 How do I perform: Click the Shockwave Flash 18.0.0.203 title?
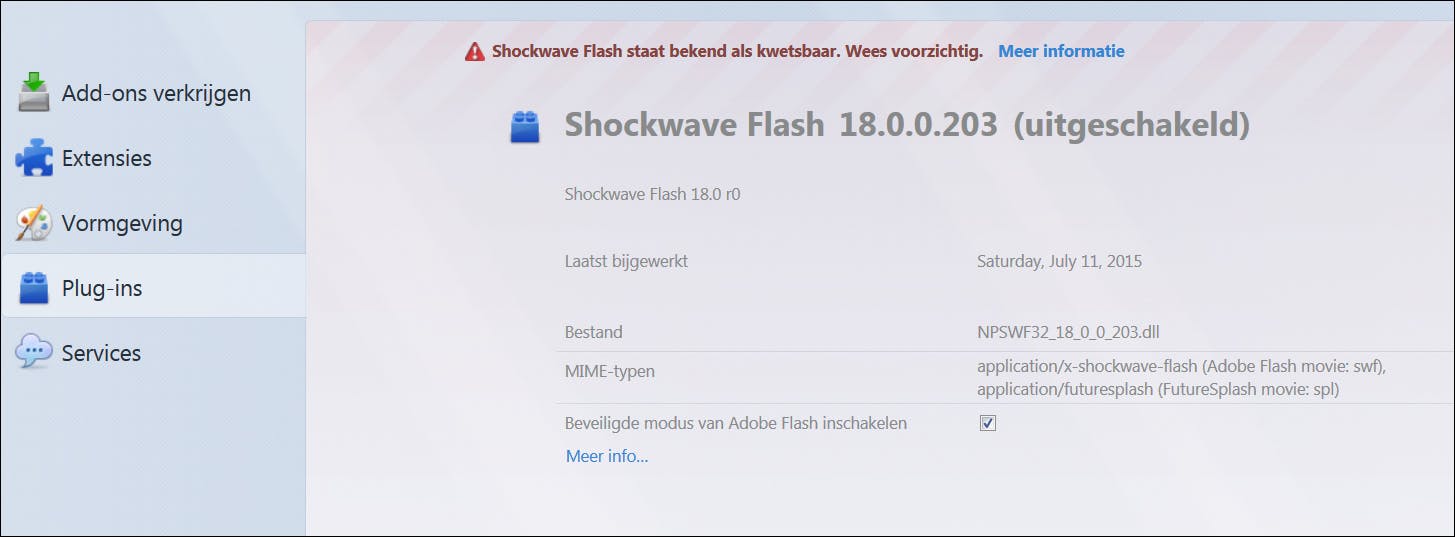tap(780, 125)
